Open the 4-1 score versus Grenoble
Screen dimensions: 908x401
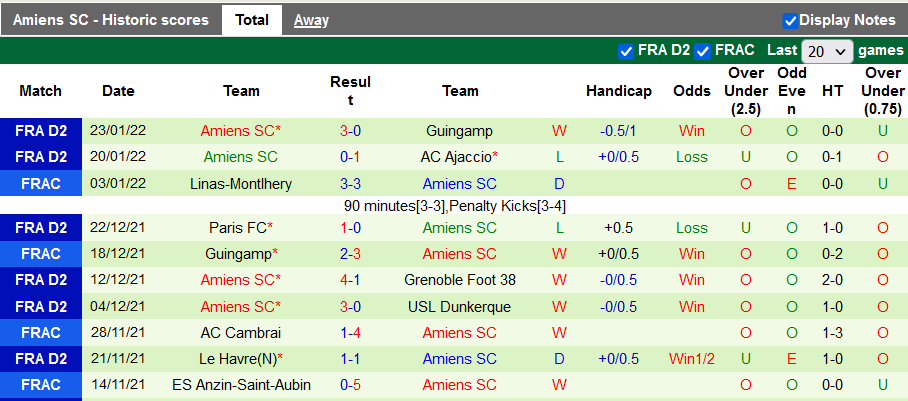coord(350,280)
